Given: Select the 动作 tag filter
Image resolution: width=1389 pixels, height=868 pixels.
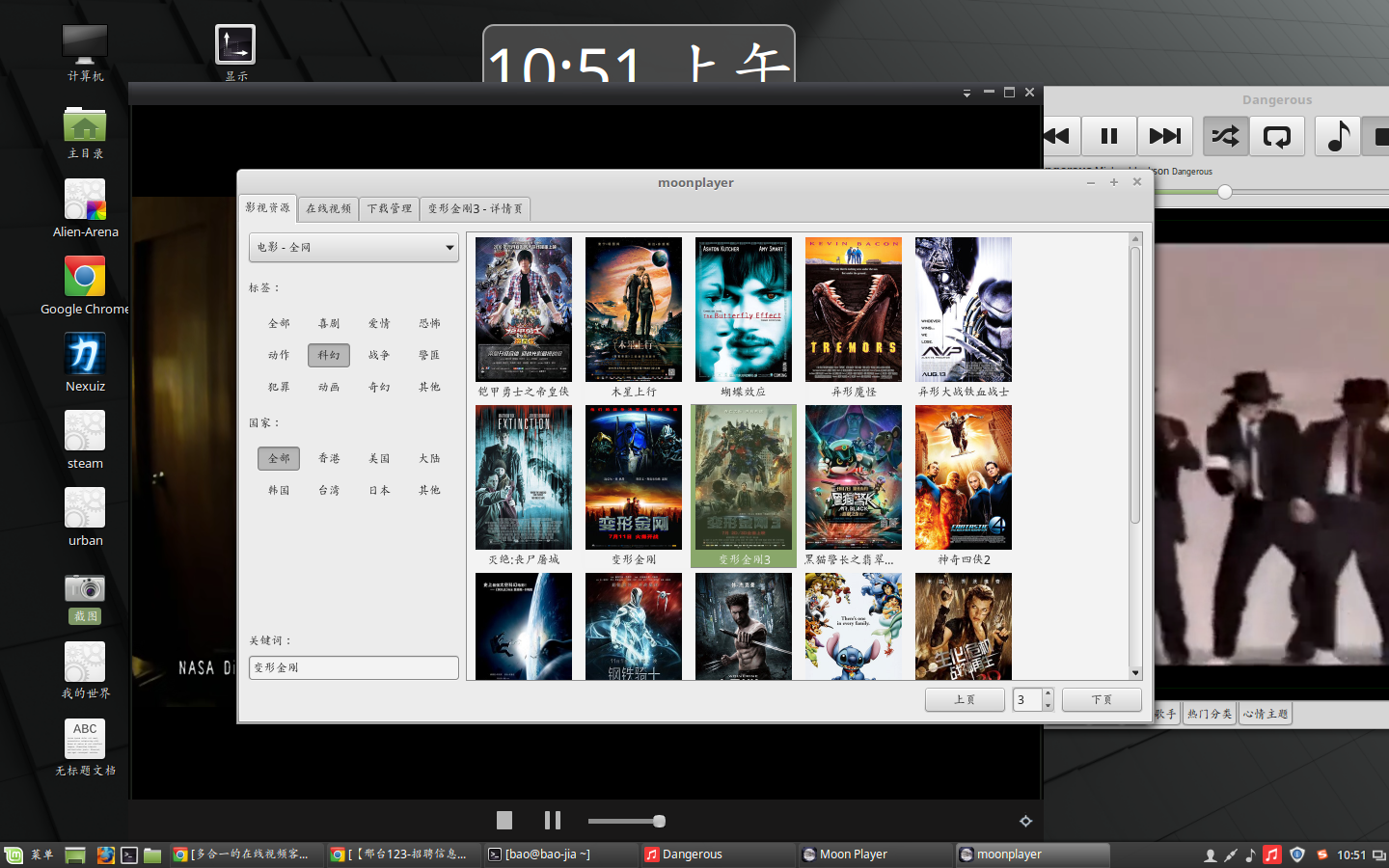Looking at the screenshot, I should click(279, 356).
